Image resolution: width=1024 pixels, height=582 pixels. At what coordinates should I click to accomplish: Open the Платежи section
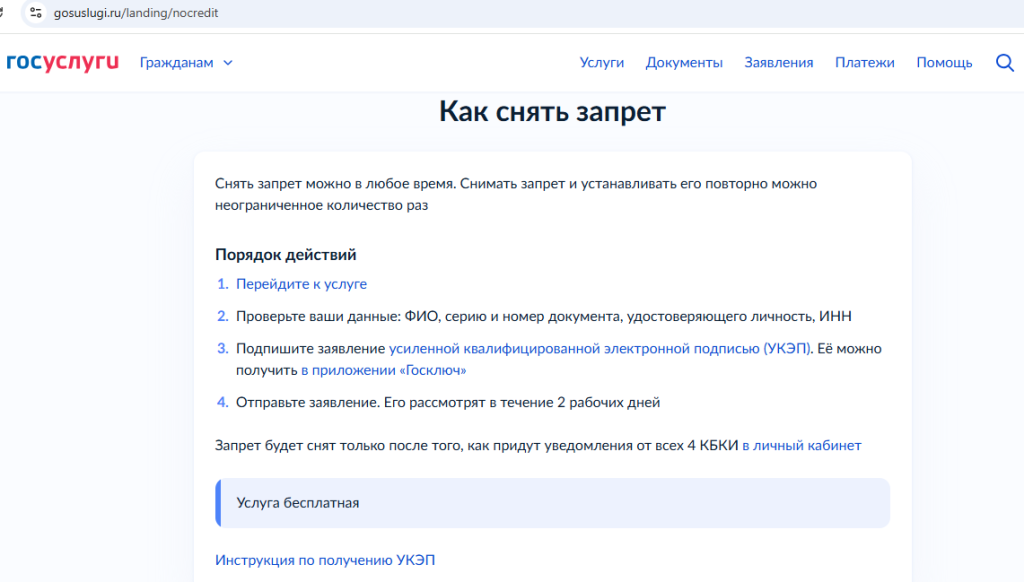click(x=864, y=62)
